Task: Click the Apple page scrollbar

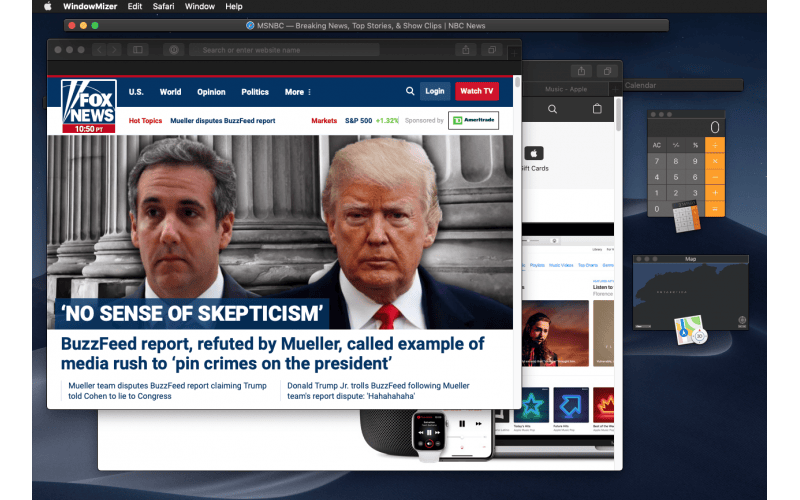Action: pos(618,115)
